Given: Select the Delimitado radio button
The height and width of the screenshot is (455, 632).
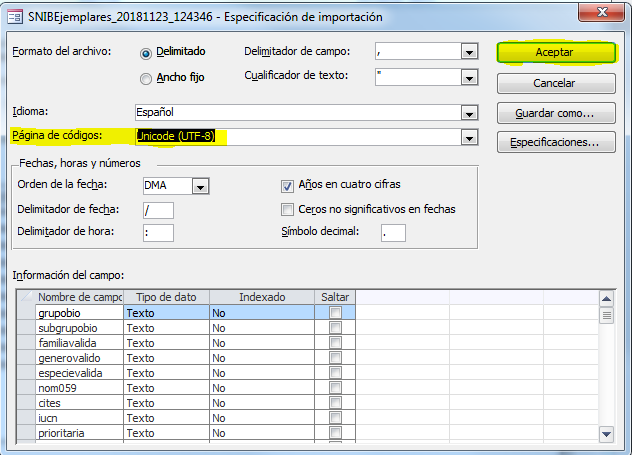Looking at the screenshot, I should tap(147, 53).
